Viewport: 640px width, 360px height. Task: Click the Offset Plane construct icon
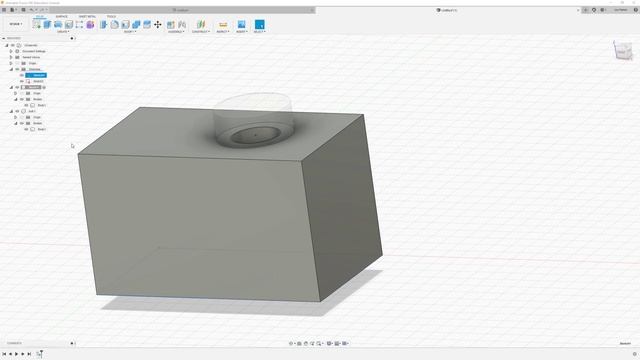pyautogui.click(x=201, y=24)
